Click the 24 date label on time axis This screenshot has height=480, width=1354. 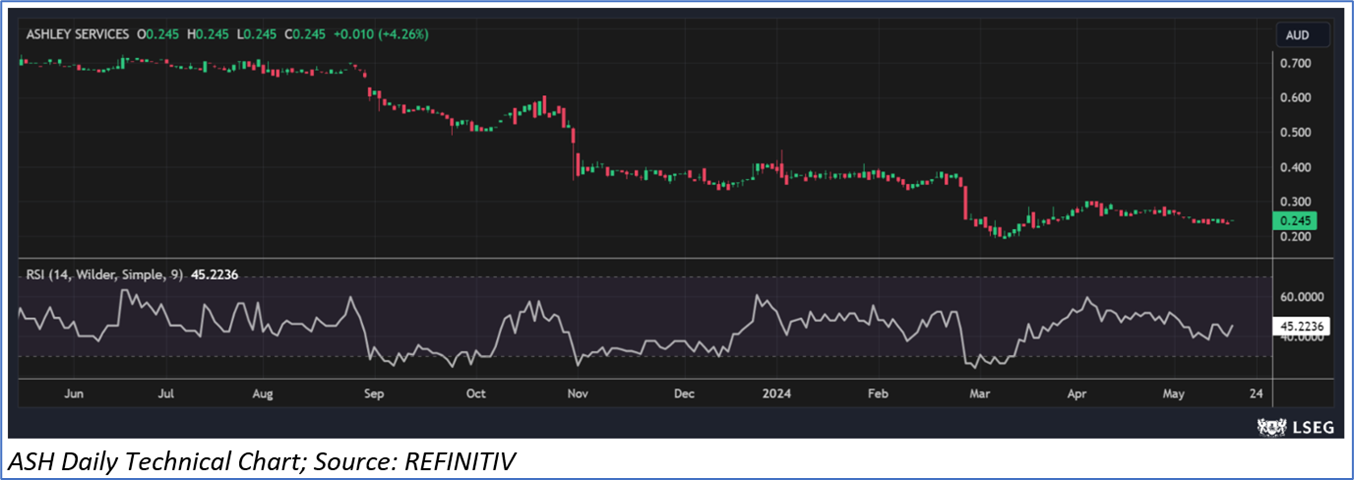coord(1255,394)
